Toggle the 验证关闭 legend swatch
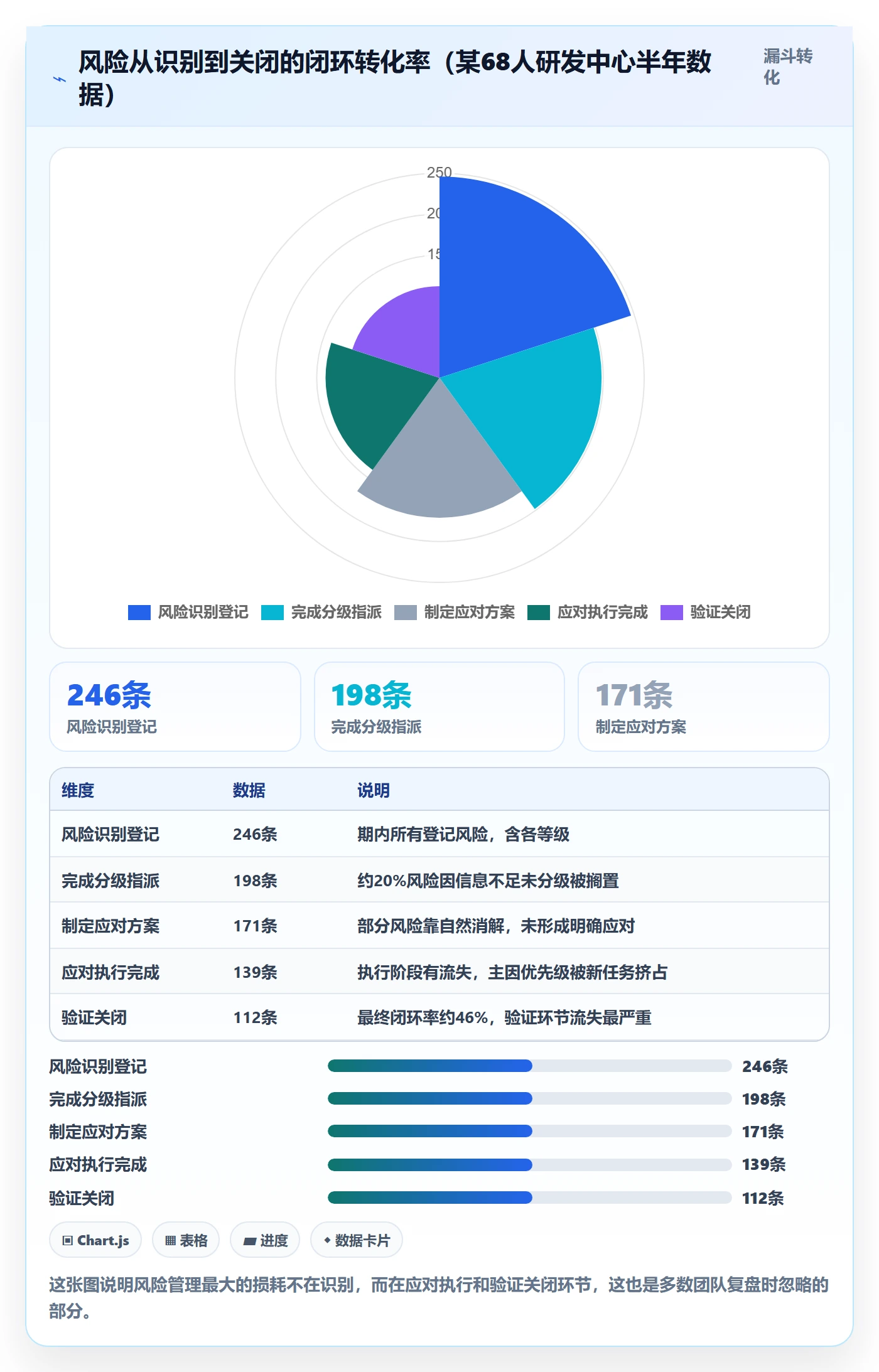 click(x=672, y=612)
